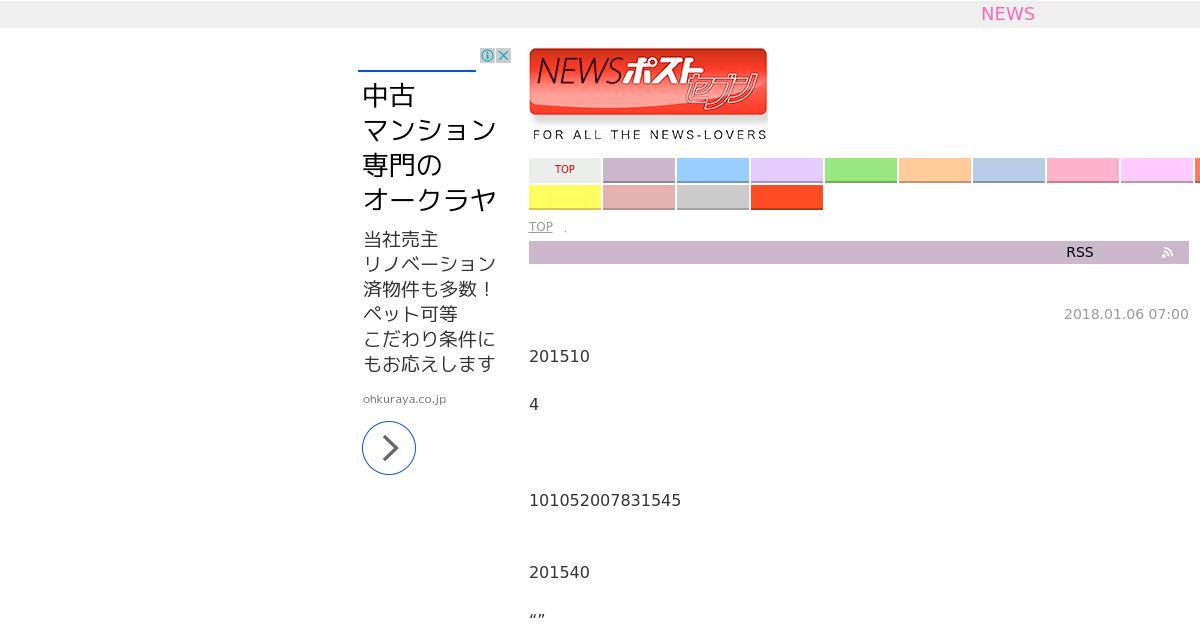Click the pink NEWS link in header
This screenshot has width=1200, height=630.
[x=1008, y=14]
